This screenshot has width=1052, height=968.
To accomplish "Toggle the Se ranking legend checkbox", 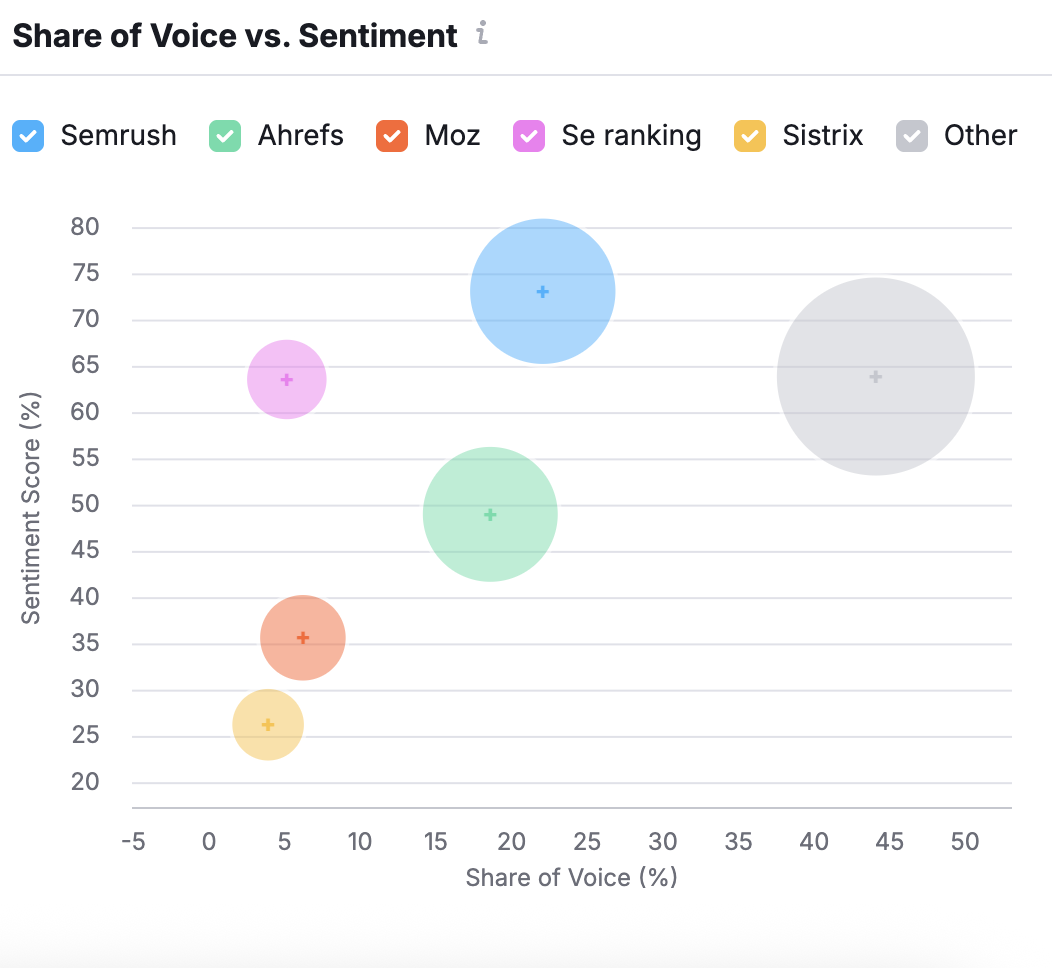I will pyautogui.click(x=529, y=136).
